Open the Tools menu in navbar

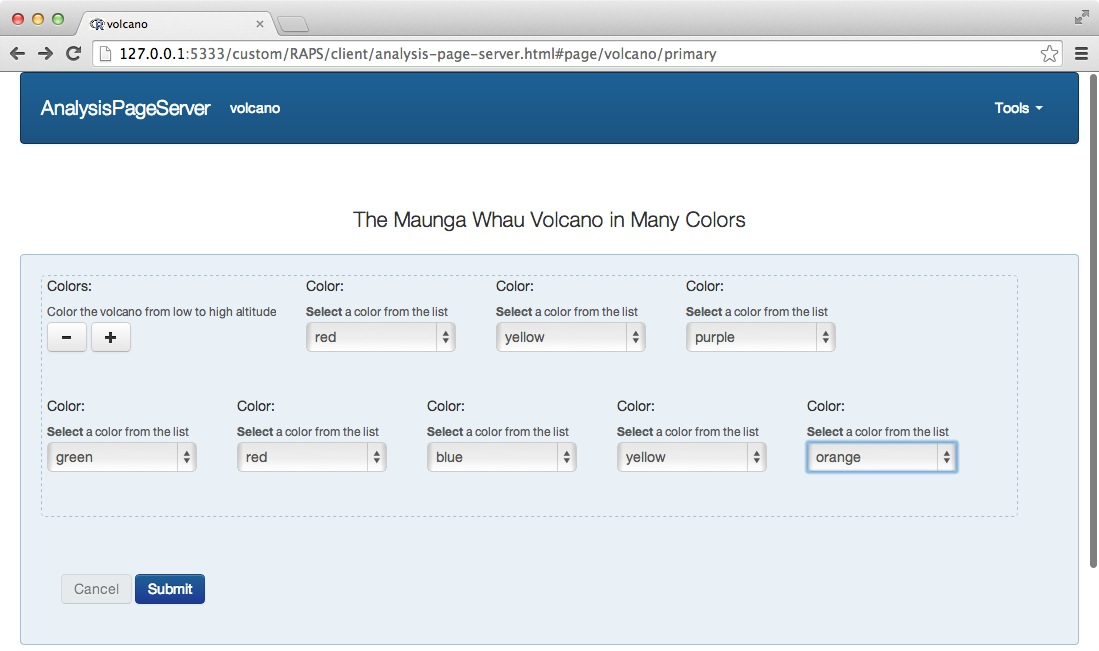point(1018,108)
